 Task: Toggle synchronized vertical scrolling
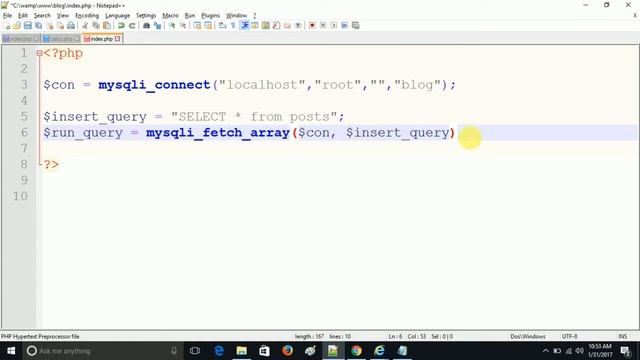point(197,26)
